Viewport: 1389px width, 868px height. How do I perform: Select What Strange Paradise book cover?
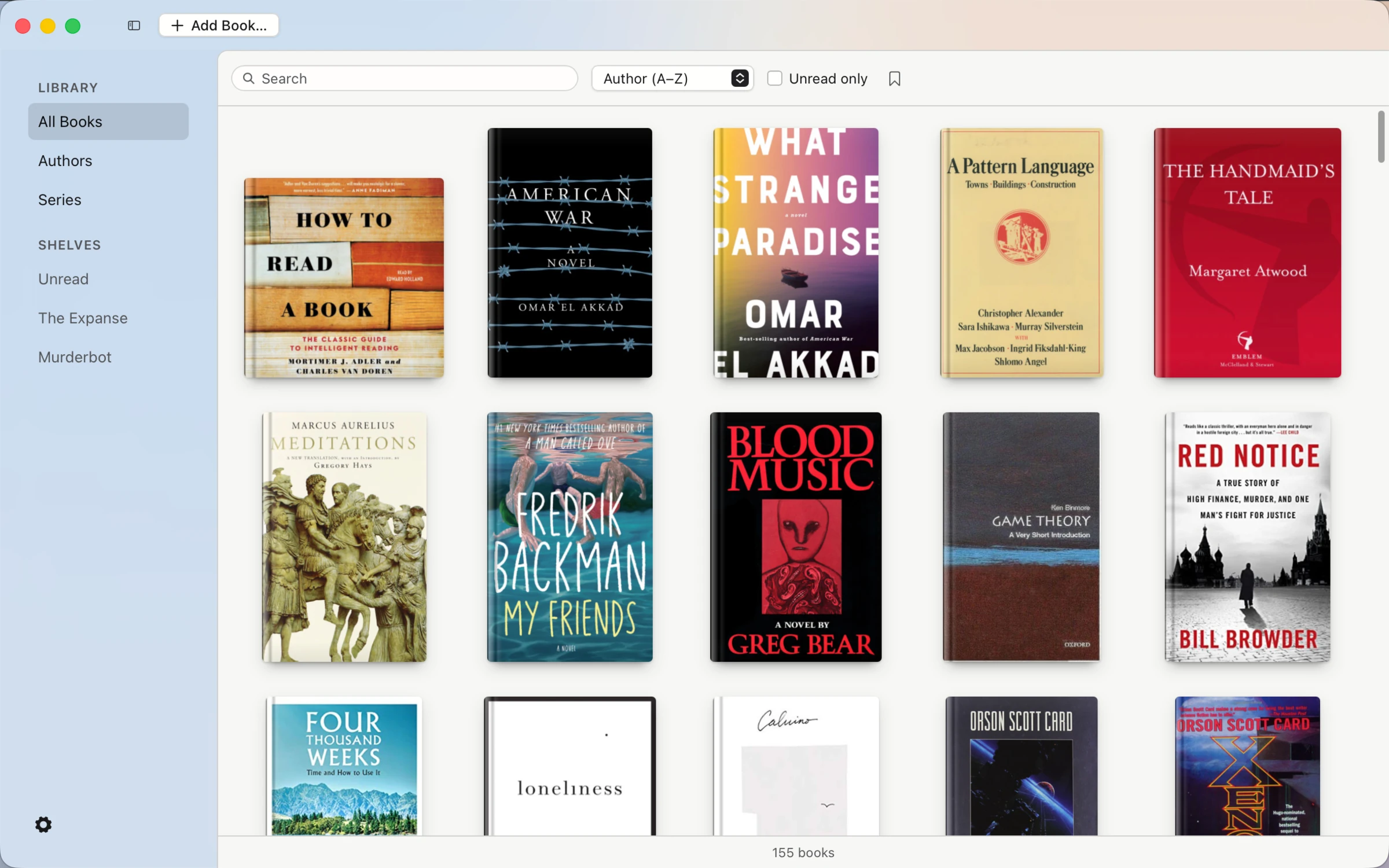tap(796, 253)
